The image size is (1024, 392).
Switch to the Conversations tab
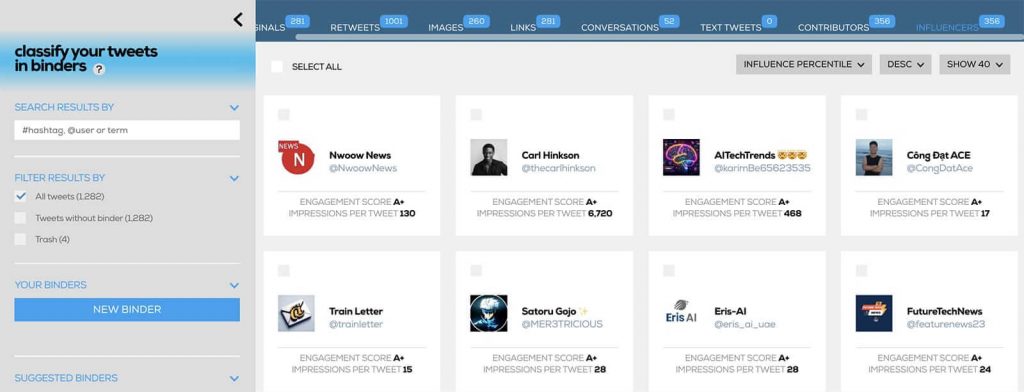pos(620,27)
